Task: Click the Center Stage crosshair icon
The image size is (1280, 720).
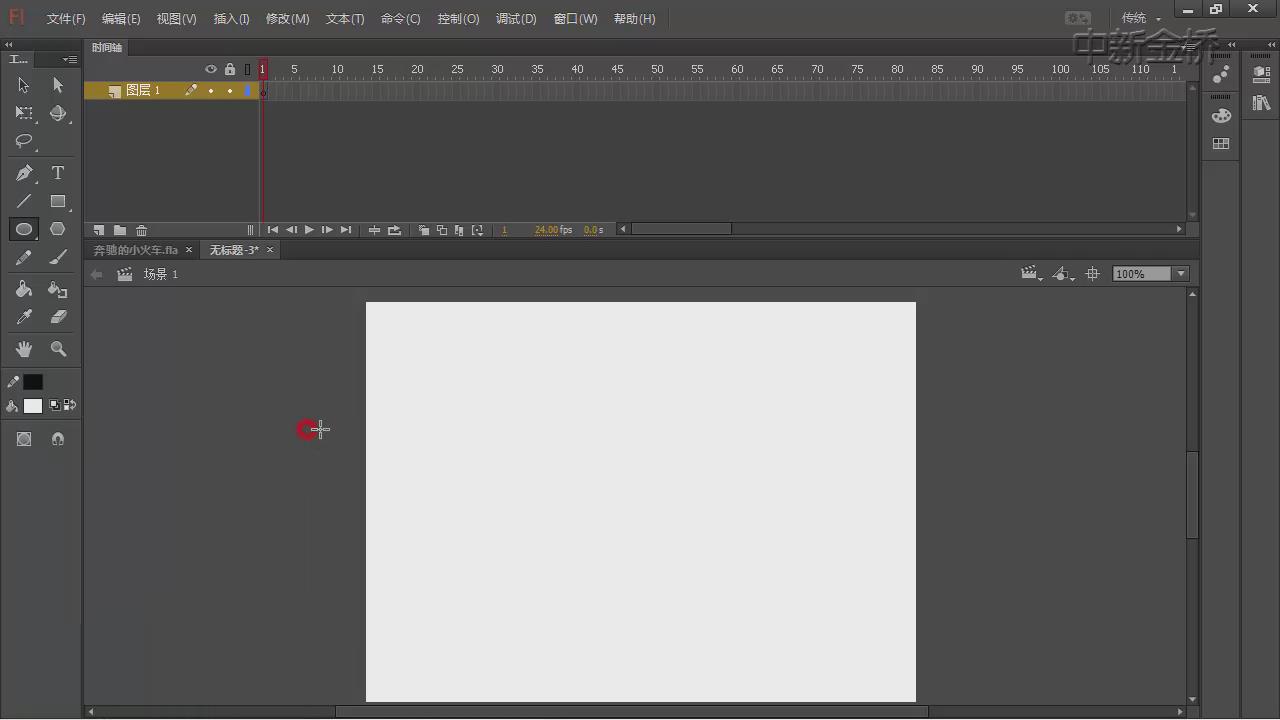Action: [1093, 274]
